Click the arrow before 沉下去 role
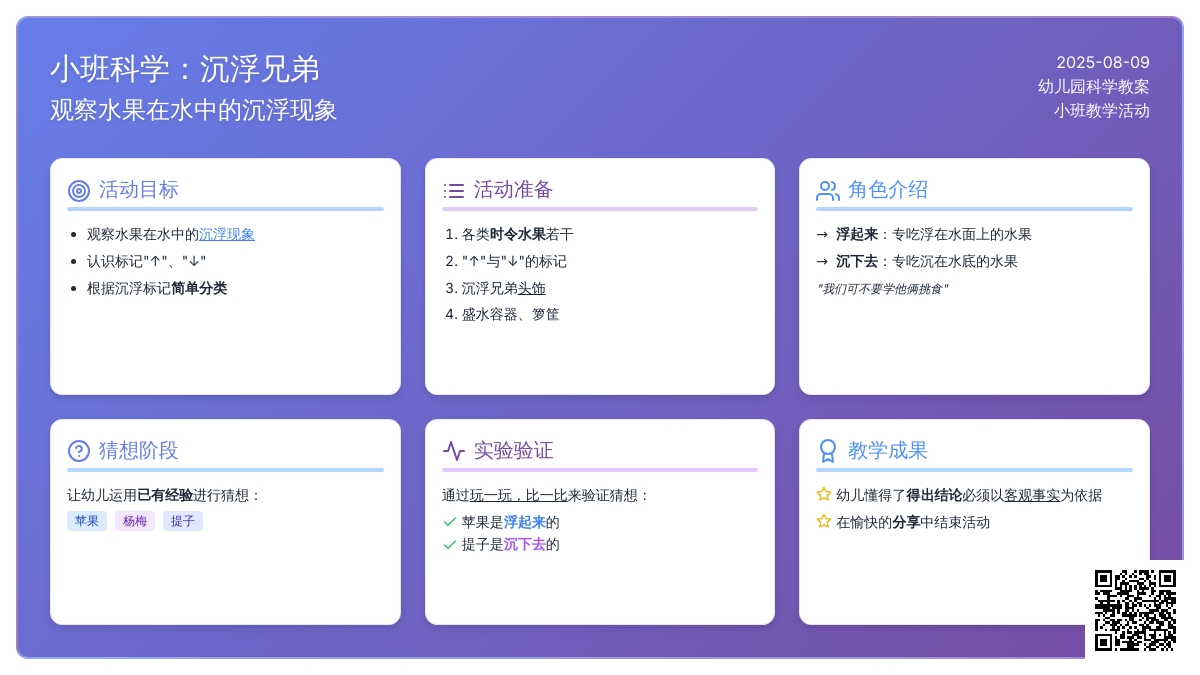 [822, 261]
